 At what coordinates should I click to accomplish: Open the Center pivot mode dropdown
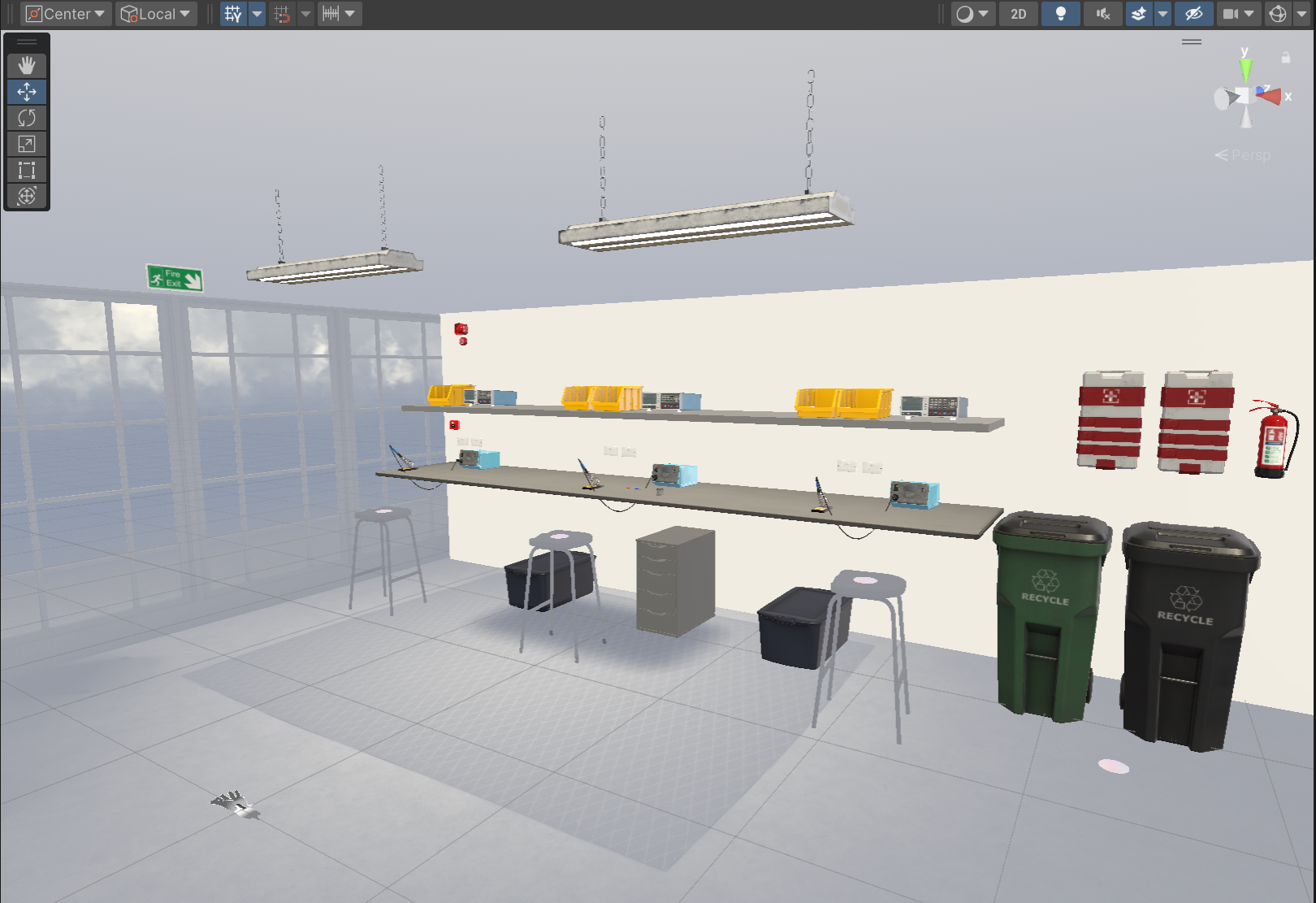[x=67, y=14]
